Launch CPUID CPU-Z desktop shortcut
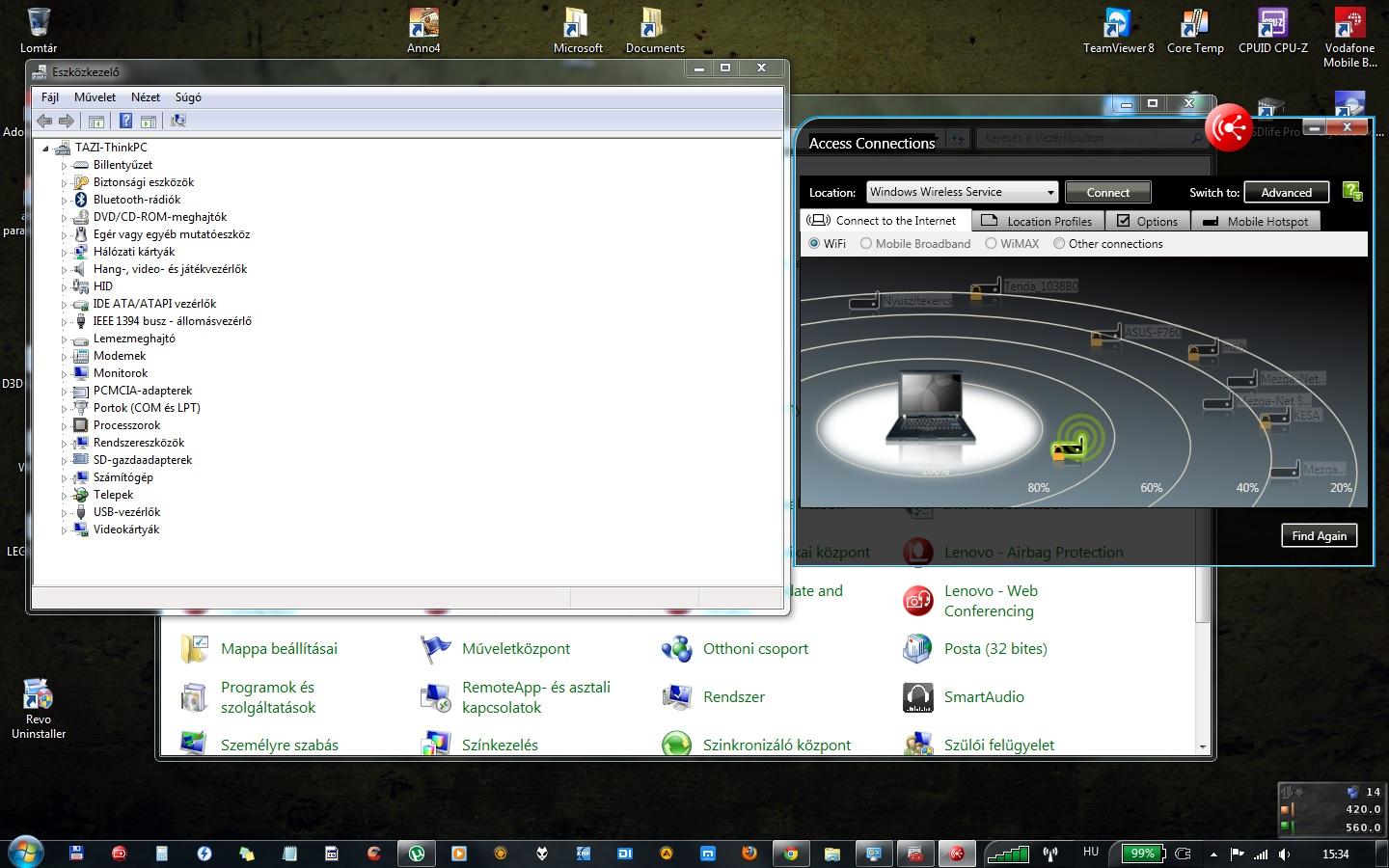 tap(1273, 30)
